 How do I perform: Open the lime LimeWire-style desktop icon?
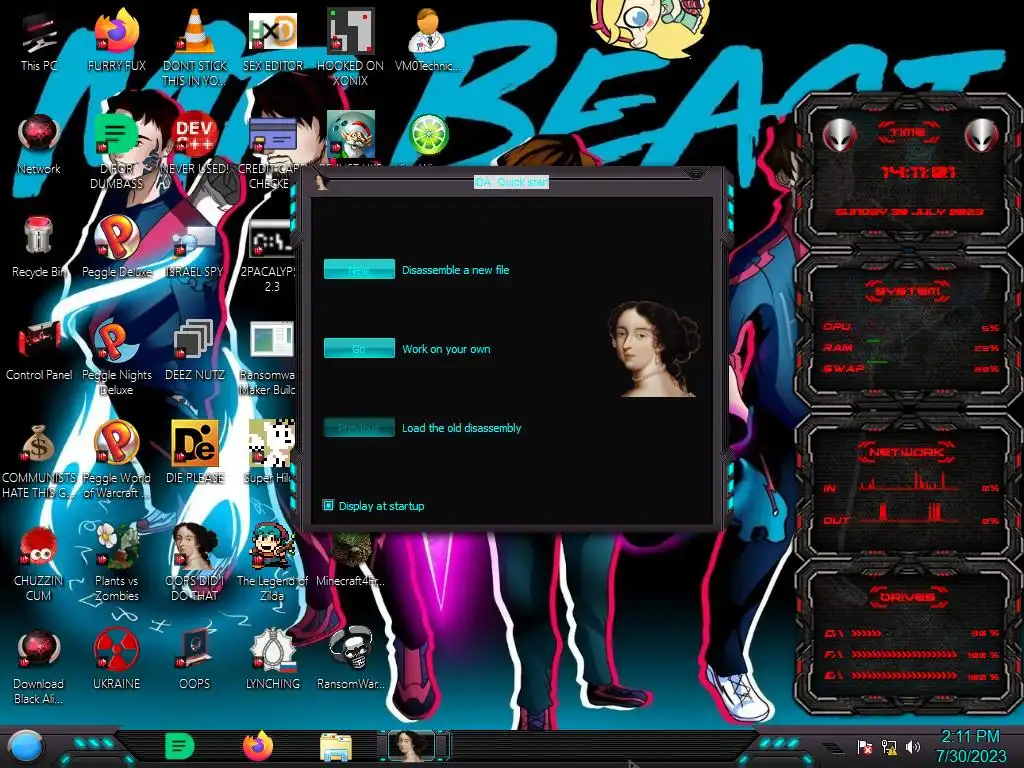click(428, 136)
